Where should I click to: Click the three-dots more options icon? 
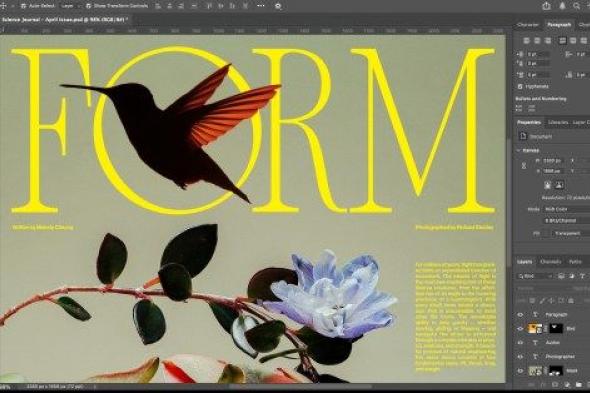pyautogui.click(x=260, y=6)
